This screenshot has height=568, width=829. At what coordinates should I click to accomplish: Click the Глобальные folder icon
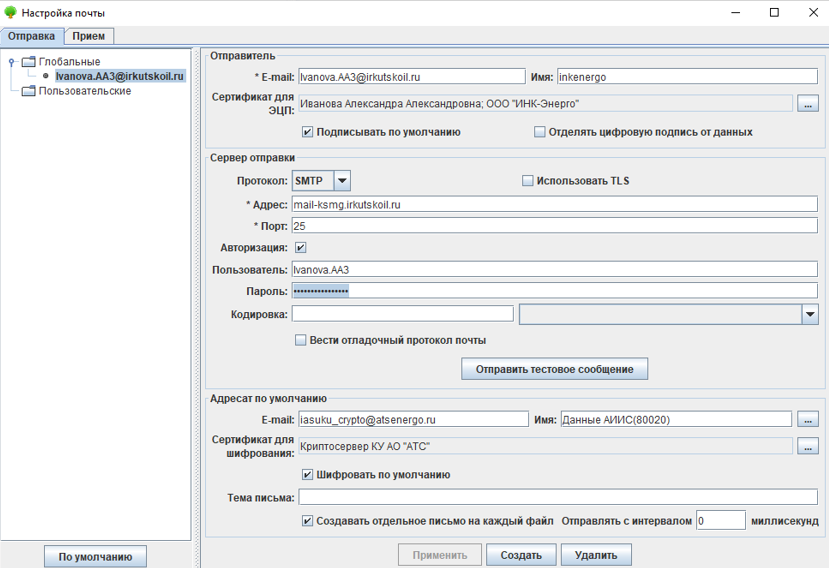click(x=29, y=62)
